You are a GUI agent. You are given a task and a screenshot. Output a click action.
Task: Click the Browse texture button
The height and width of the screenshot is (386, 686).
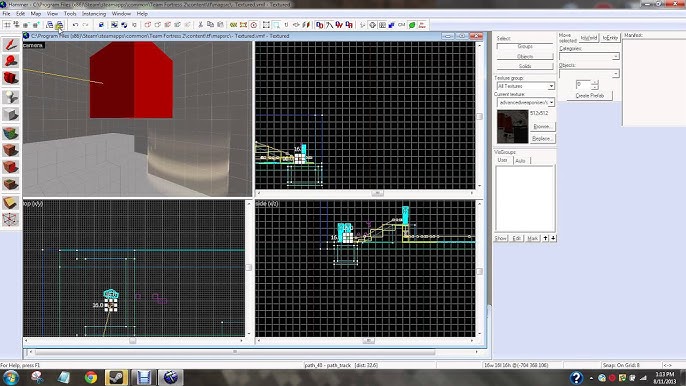pyautogui.click(x=543, y=126)
